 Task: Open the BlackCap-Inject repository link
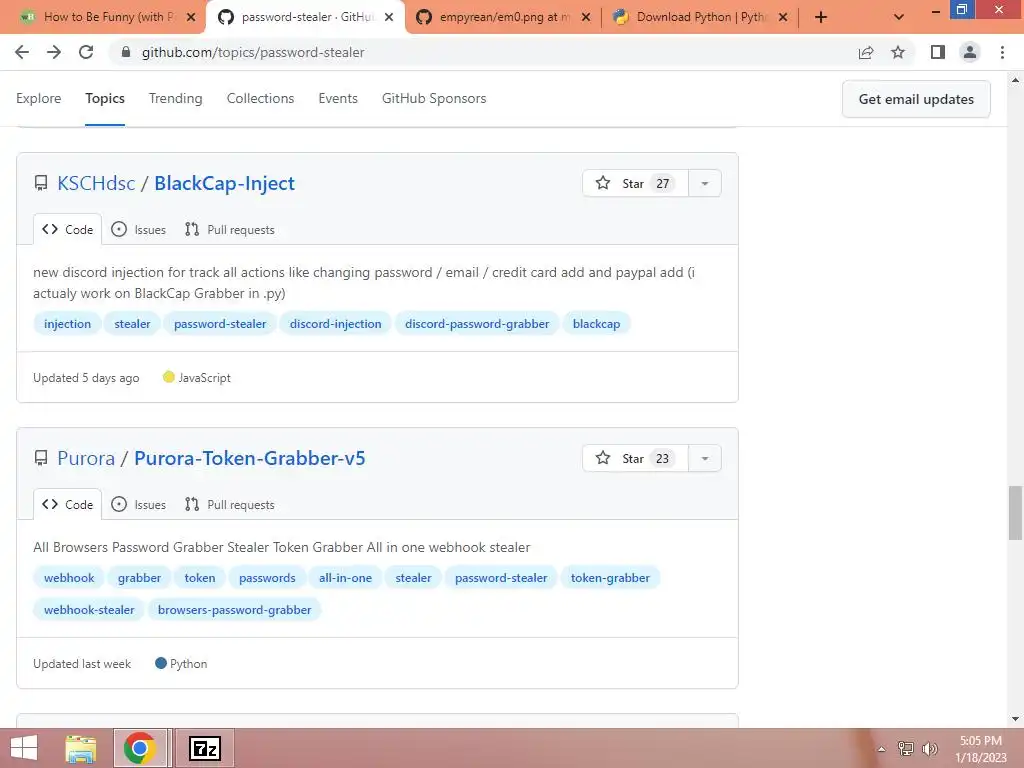click(x=224, y=184)
